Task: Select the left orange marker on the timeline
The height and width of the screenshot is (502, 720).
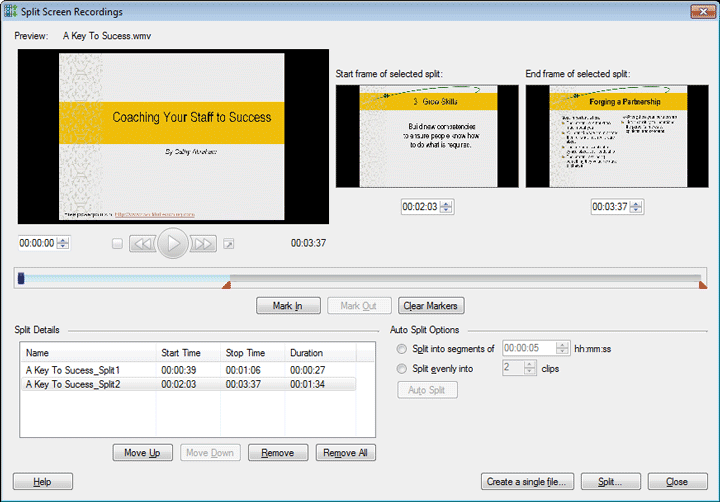Action: (x=226, y=286)
